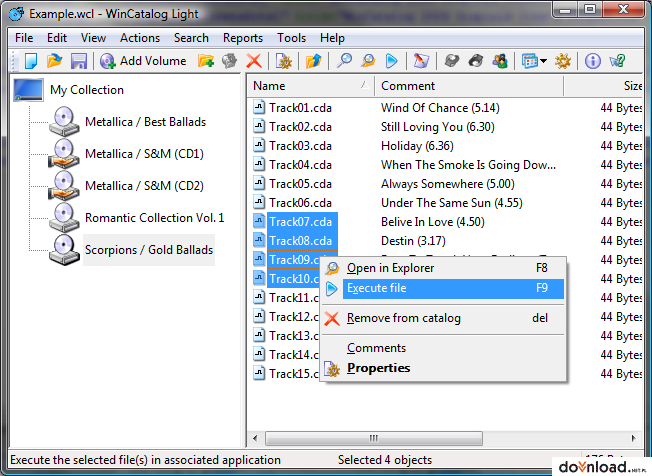Viewport: 652px width, 476px height.
Task: Choose Open in Explorer from context menu
Action: [x=444, y=268]
